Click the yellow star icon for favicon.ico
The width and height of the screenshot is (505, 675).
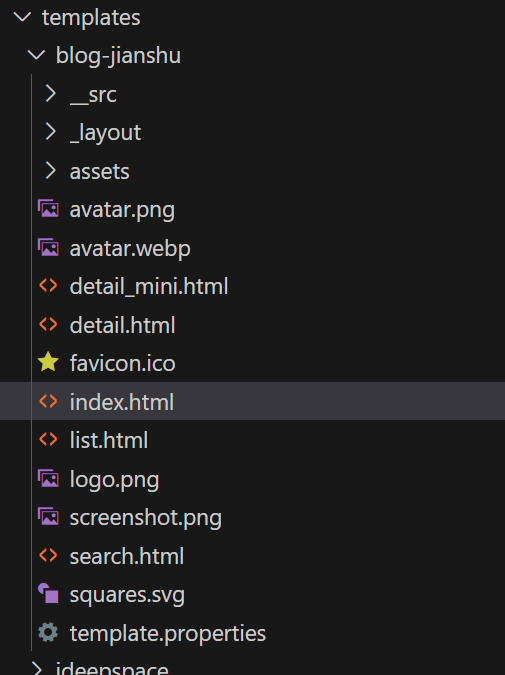point(48,362)
